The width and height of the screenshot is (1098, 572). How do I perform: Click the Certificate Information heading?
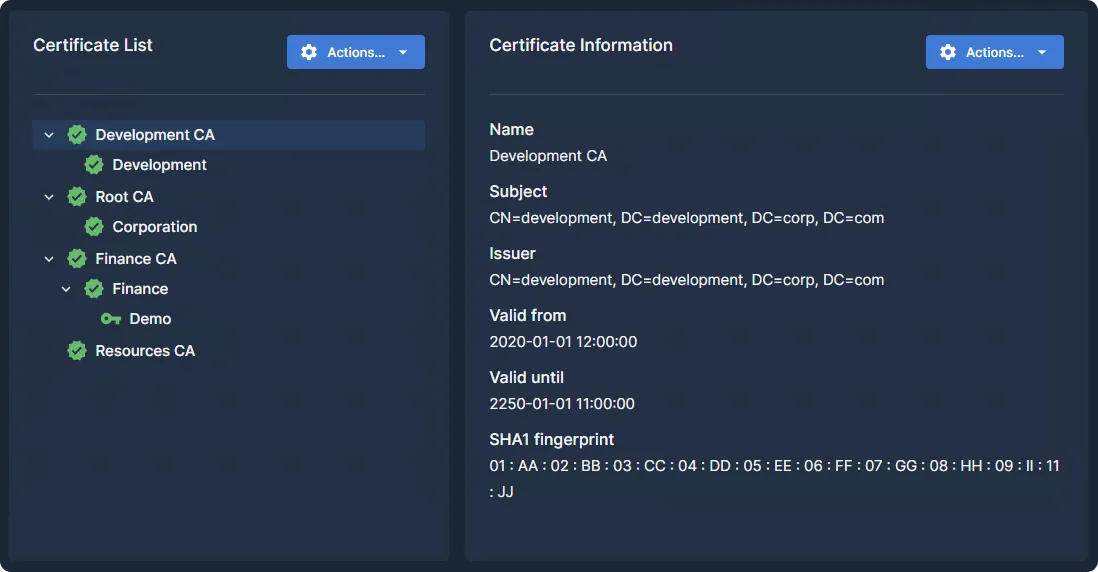[581, 45]
